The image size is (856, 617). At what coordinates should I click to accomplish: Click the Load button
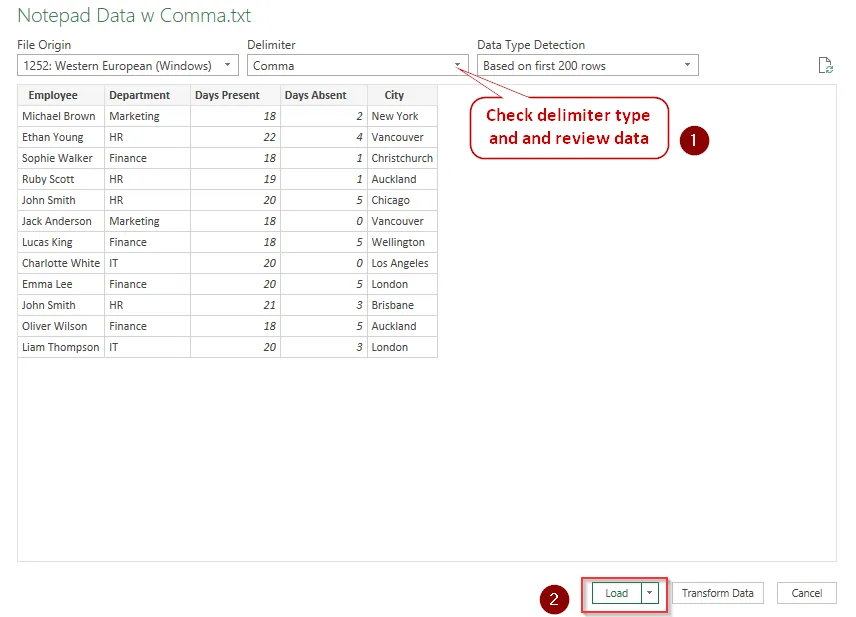[617, 593]
